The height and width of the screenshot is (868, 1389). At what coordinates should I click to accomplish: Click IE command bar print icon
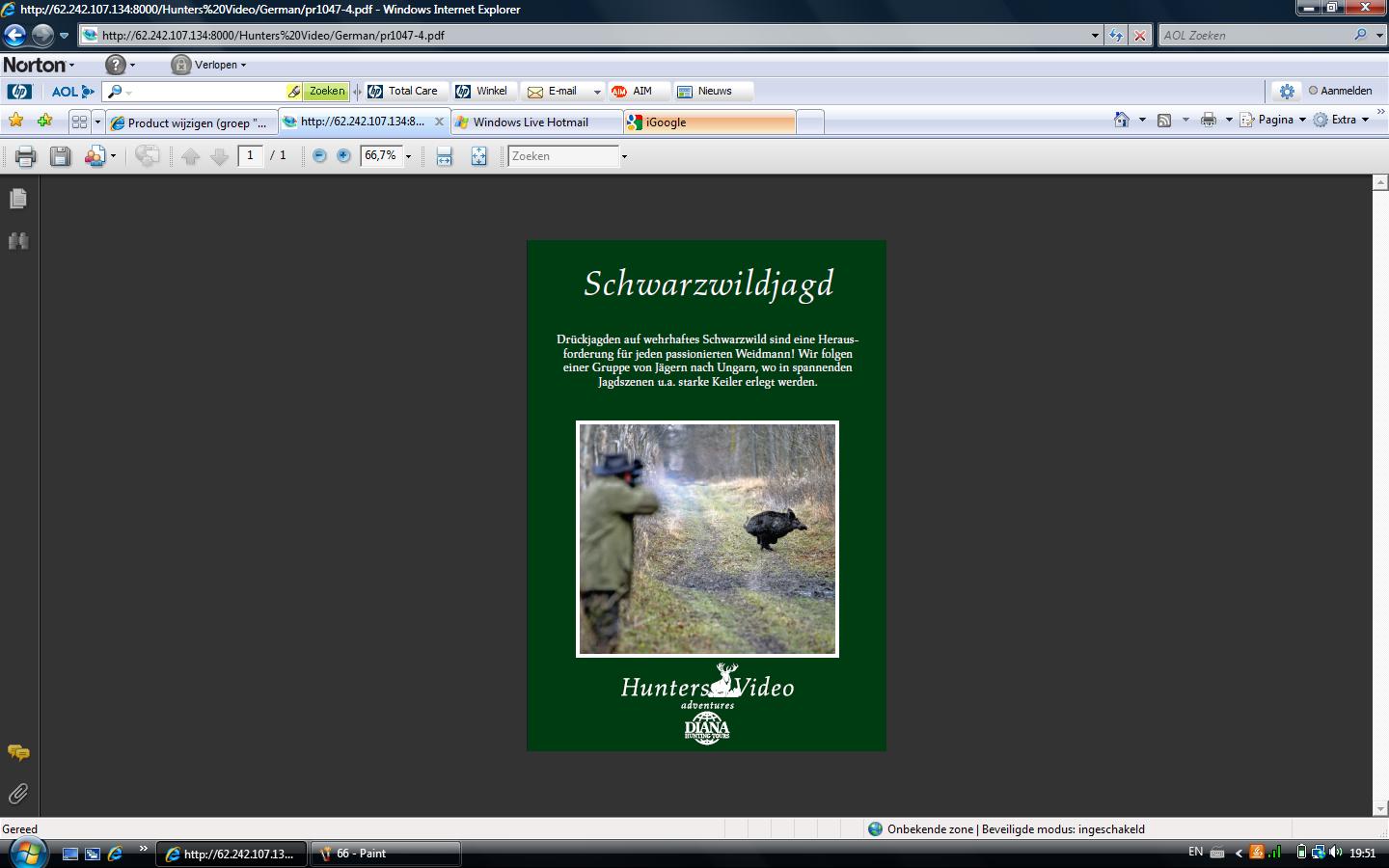click(x=1208, y=120)
